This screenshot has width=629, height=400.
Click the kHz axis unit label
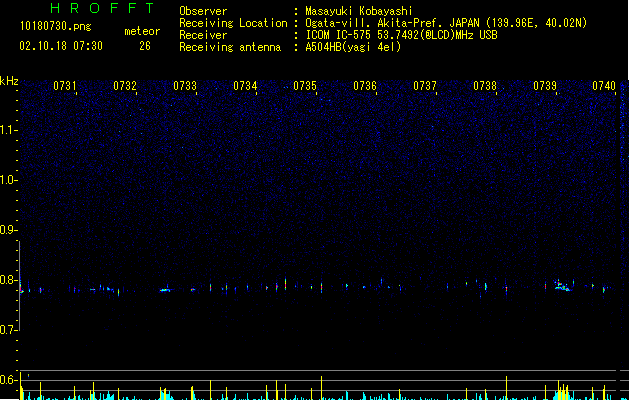coord(9,81)
